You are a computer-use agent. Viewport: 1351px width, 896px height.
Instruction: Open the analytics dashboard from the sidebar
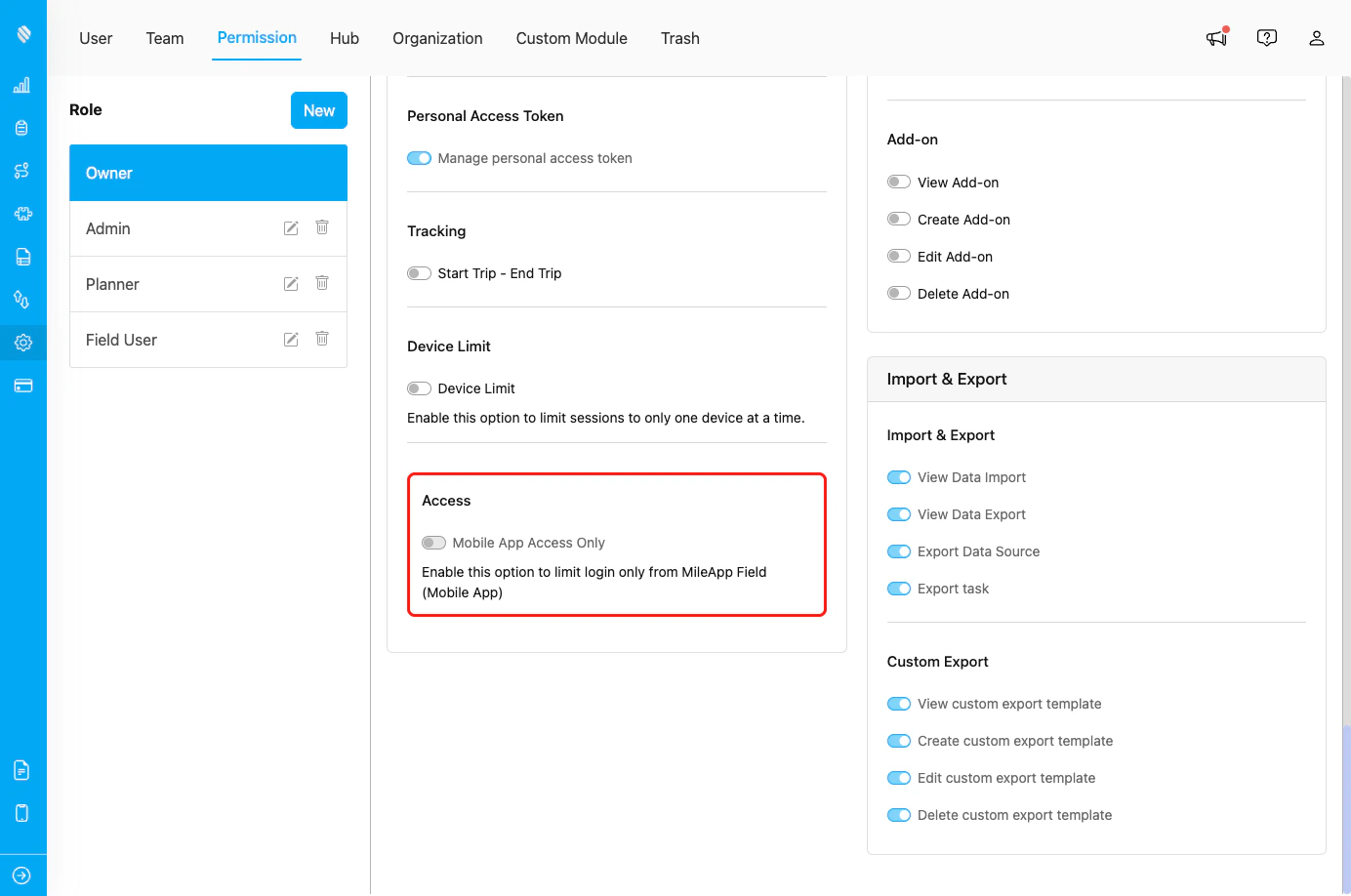22,85
